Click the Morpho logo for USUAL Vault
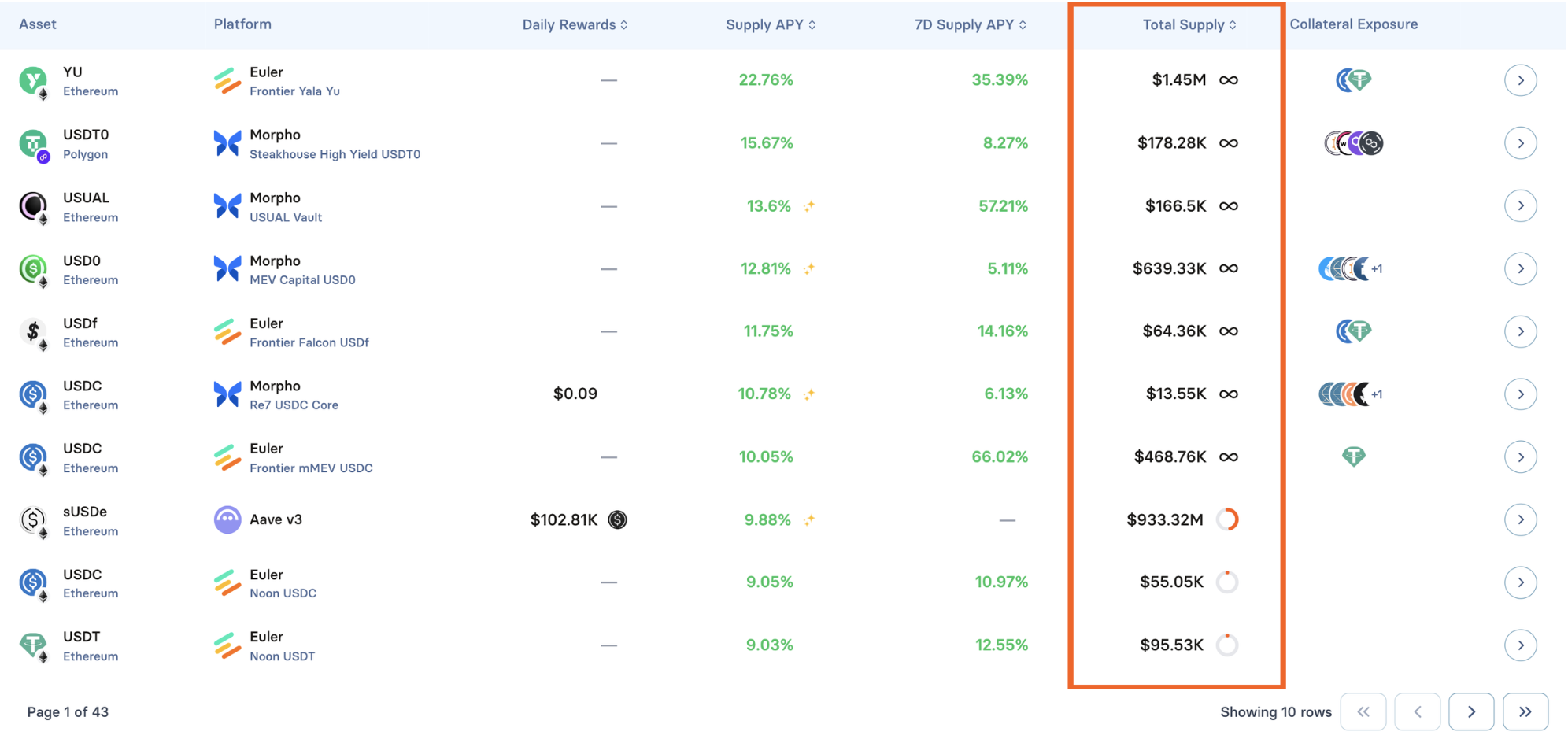The height and width of the screenshot is (754, 1568). (x=227, y=206)
